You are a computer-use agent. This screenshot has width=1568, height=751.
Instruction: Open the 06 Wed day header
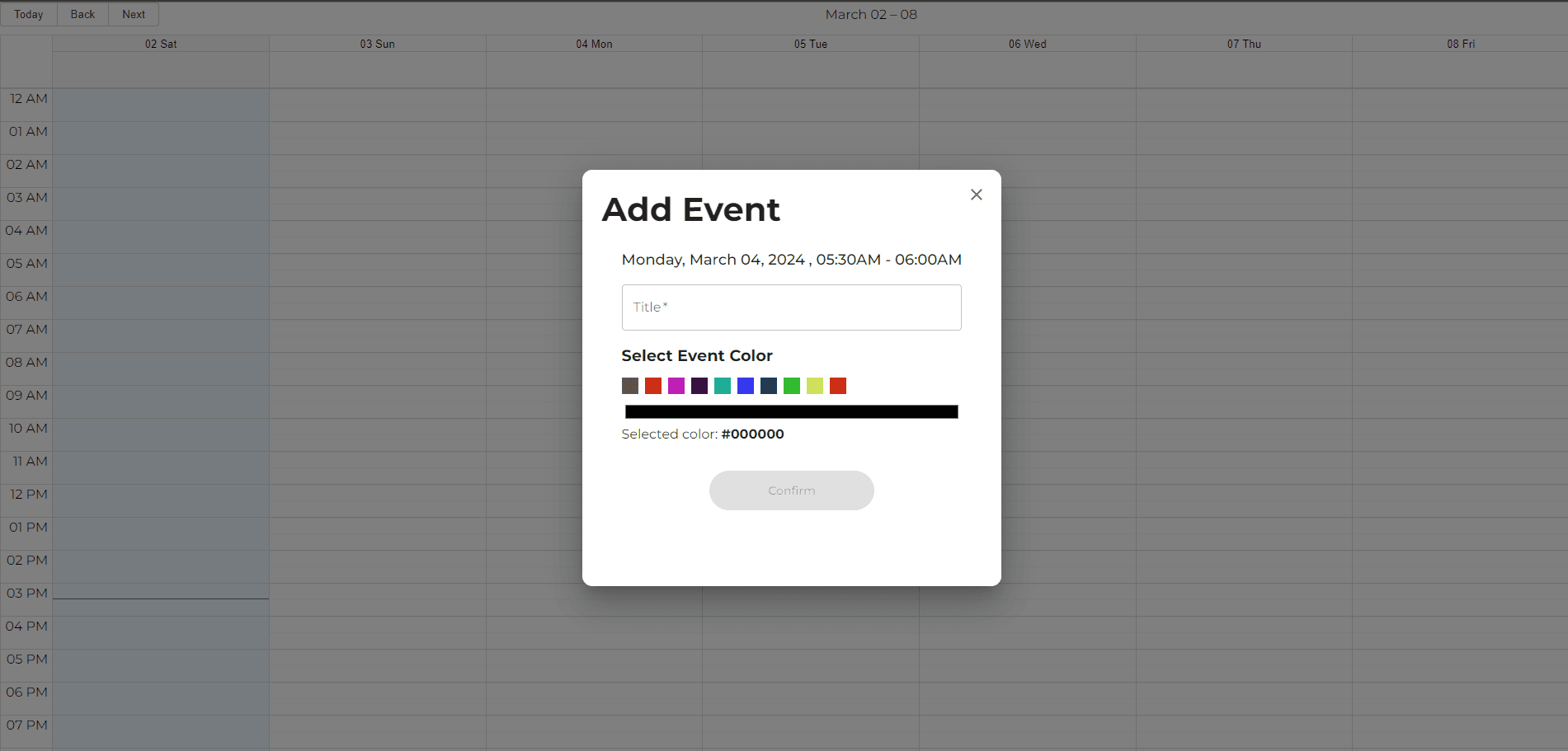click(1027, 44)
